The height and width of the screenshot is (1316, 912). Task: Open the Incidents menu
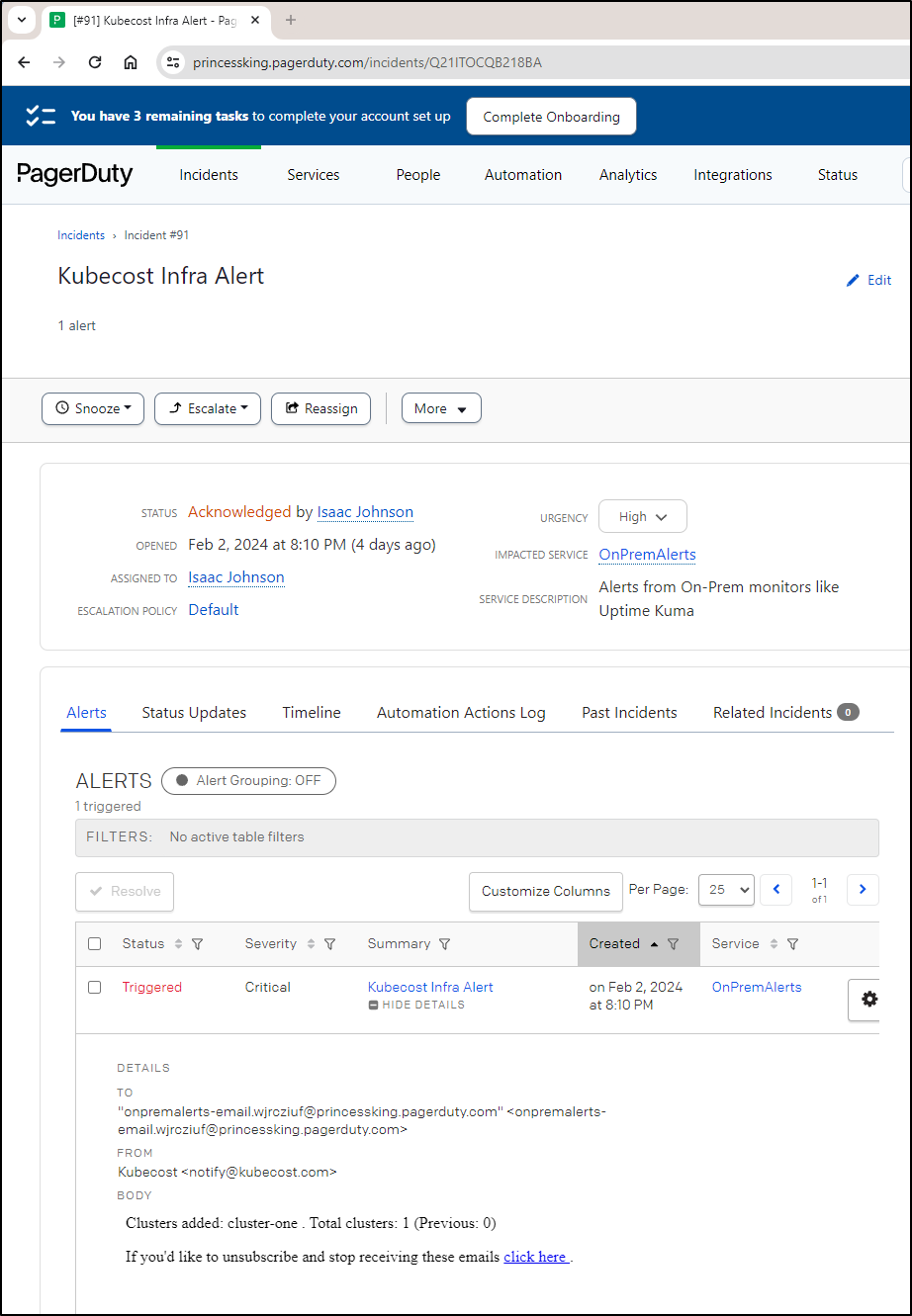pos(209,175)
